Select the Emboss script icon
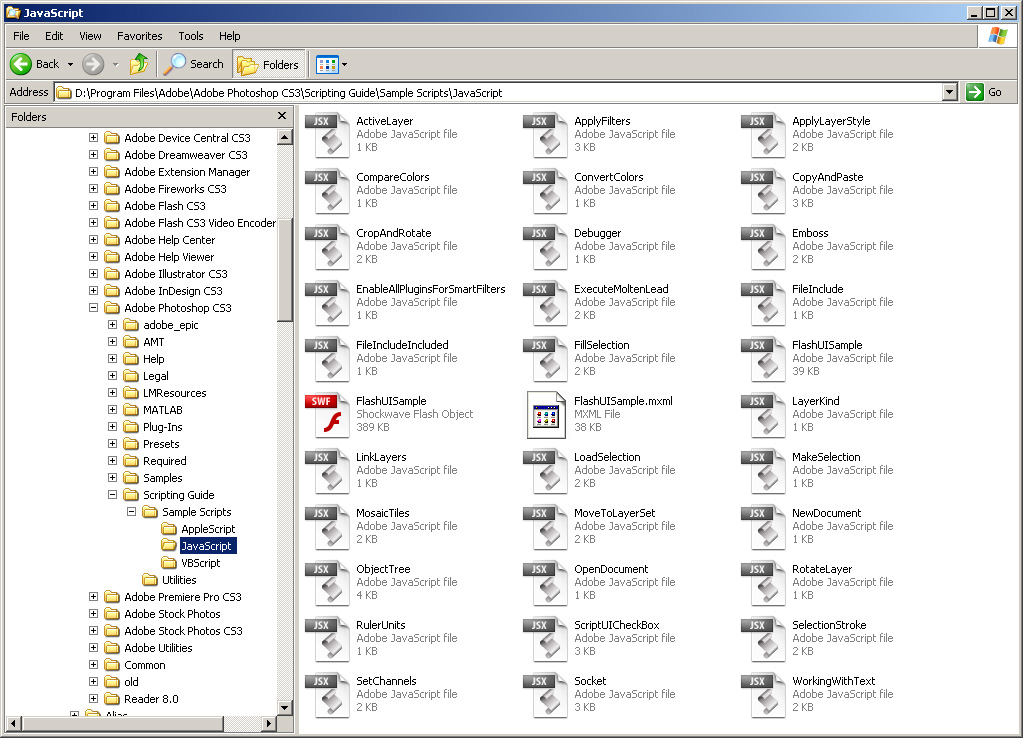The image size is (1023, 738). [763, 247]
